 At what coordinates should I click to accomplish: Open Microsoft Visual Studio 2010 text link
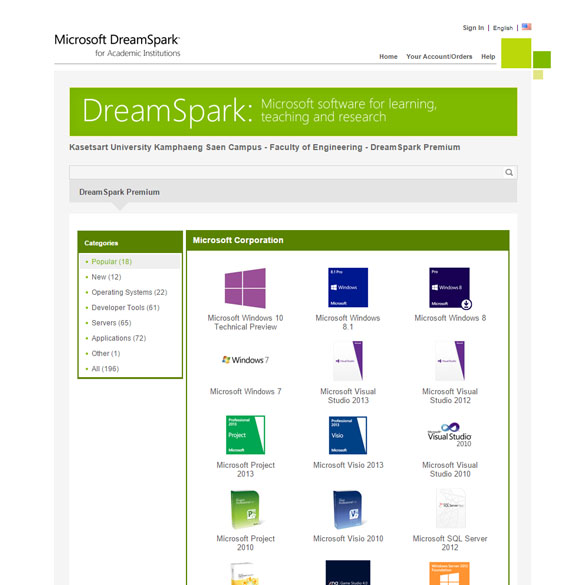(x=450, y=469)
